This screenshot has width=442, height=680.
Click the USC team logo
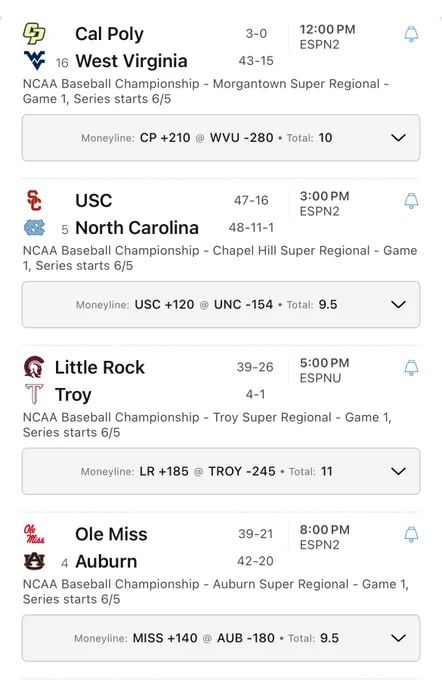pos(34,200)
